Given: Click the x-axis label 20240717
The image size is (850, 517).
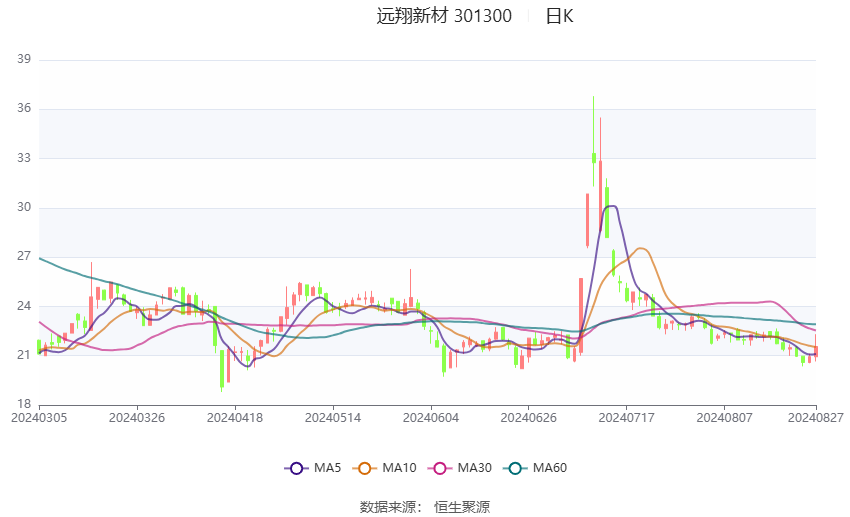Looking at the screenshot, I should point(627,418).
